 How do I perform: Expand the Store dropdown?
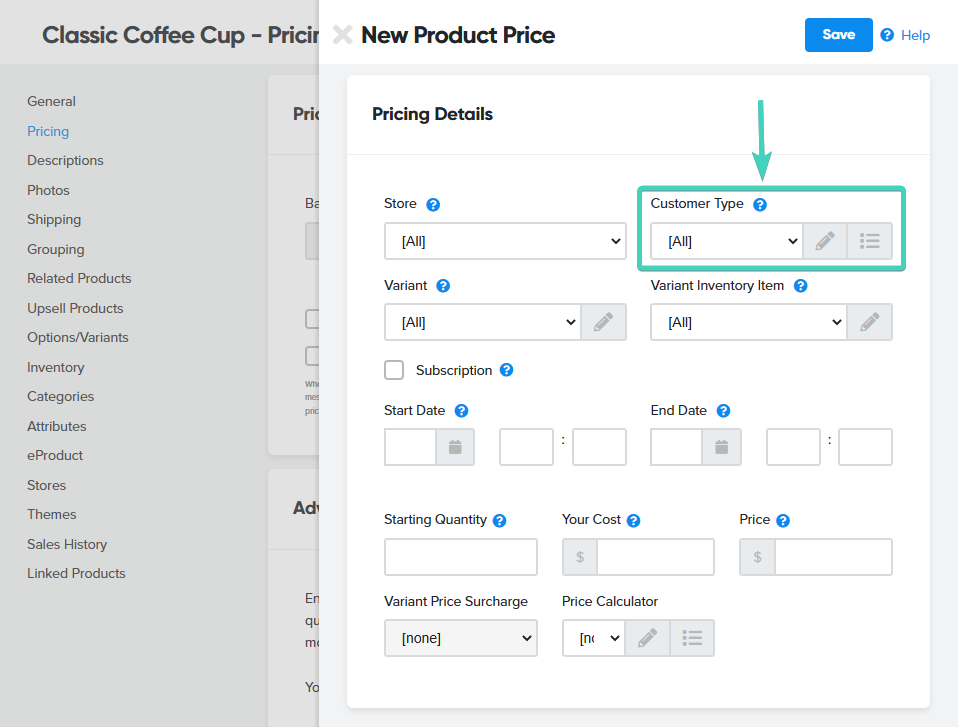pos(505,241)
